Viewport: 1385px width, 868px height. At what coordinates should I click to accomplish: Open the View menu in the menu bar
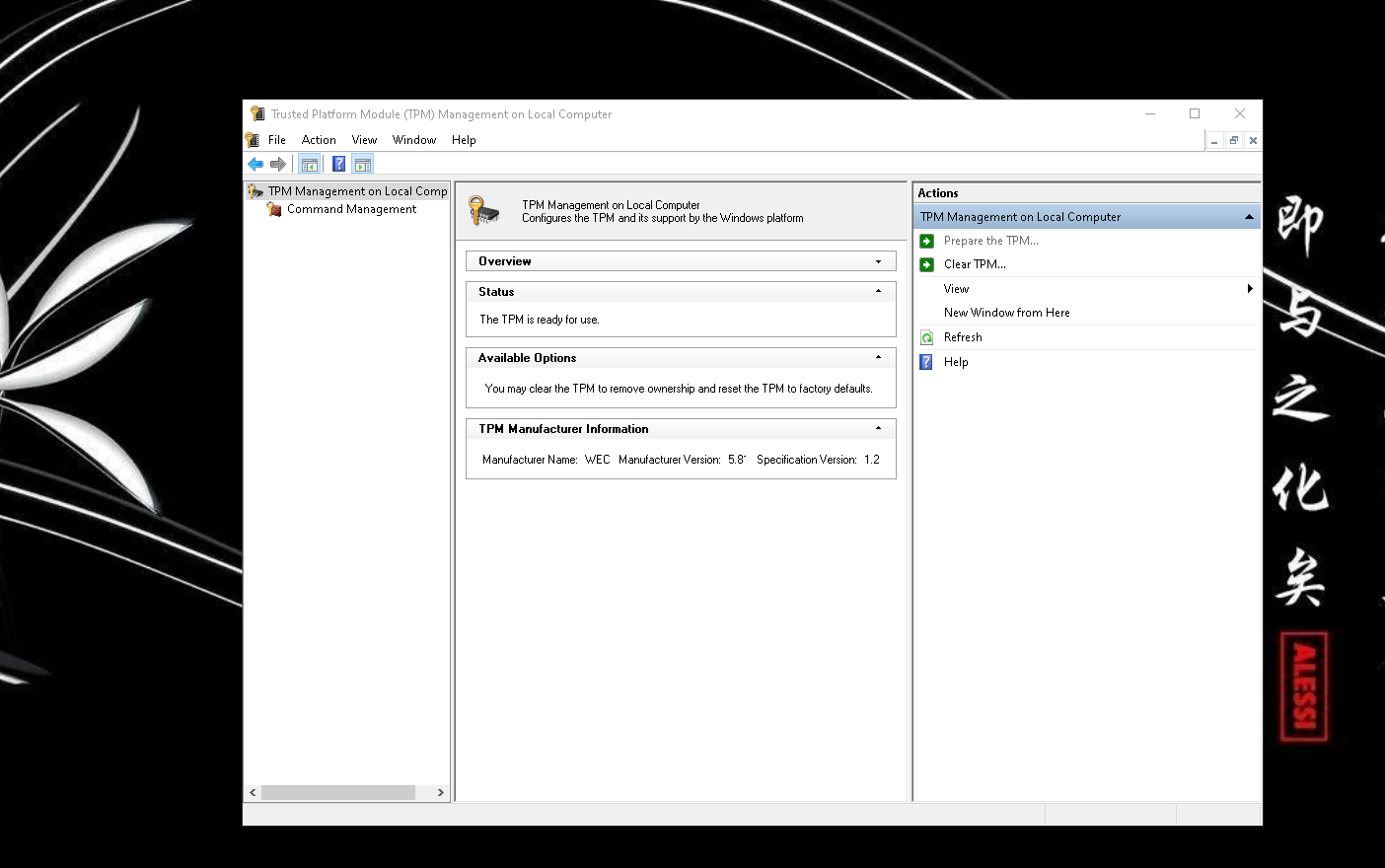click(x=365, y=140)
